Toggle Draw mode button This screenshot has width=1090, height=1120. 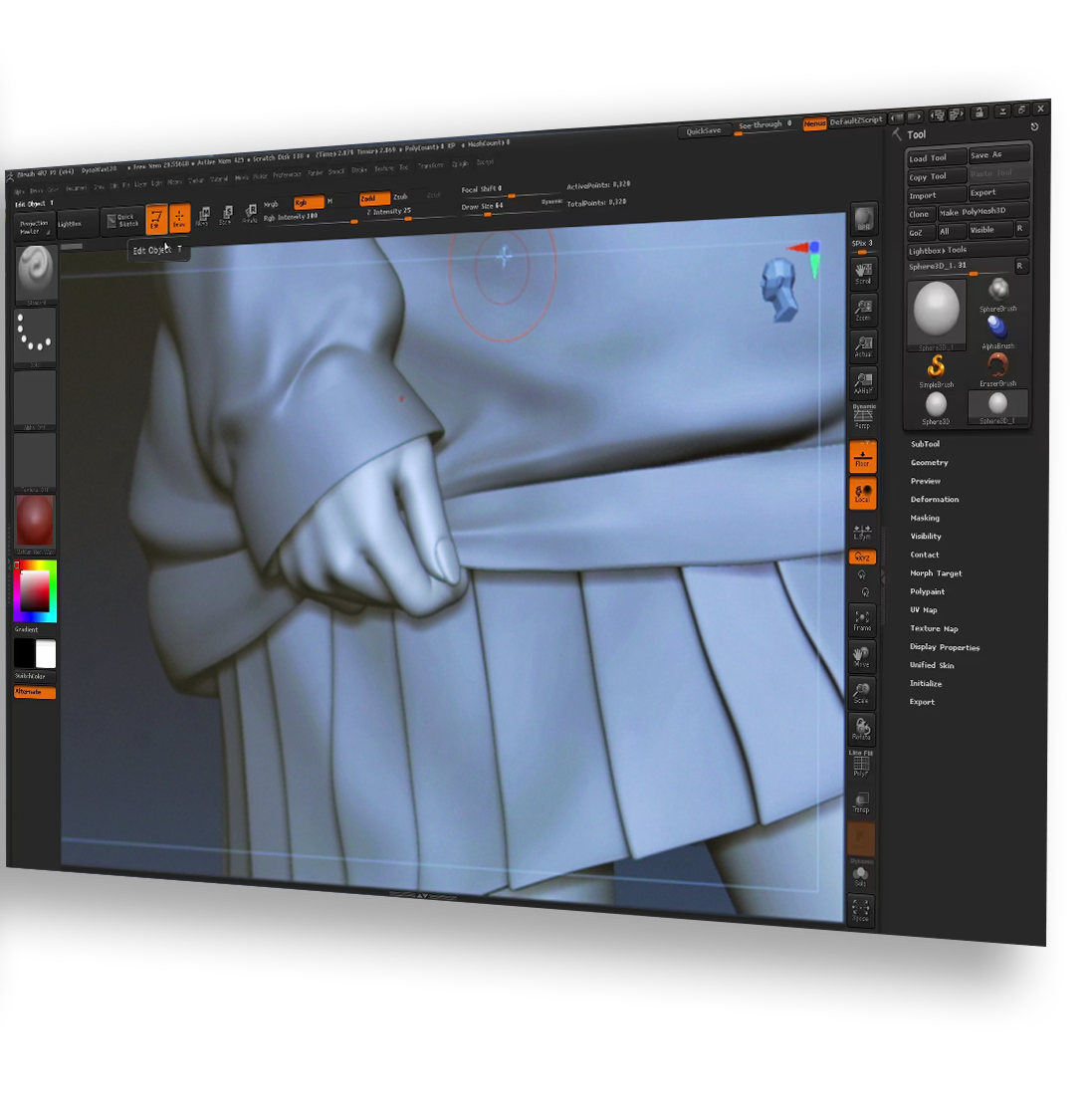(x=180, y=218)
